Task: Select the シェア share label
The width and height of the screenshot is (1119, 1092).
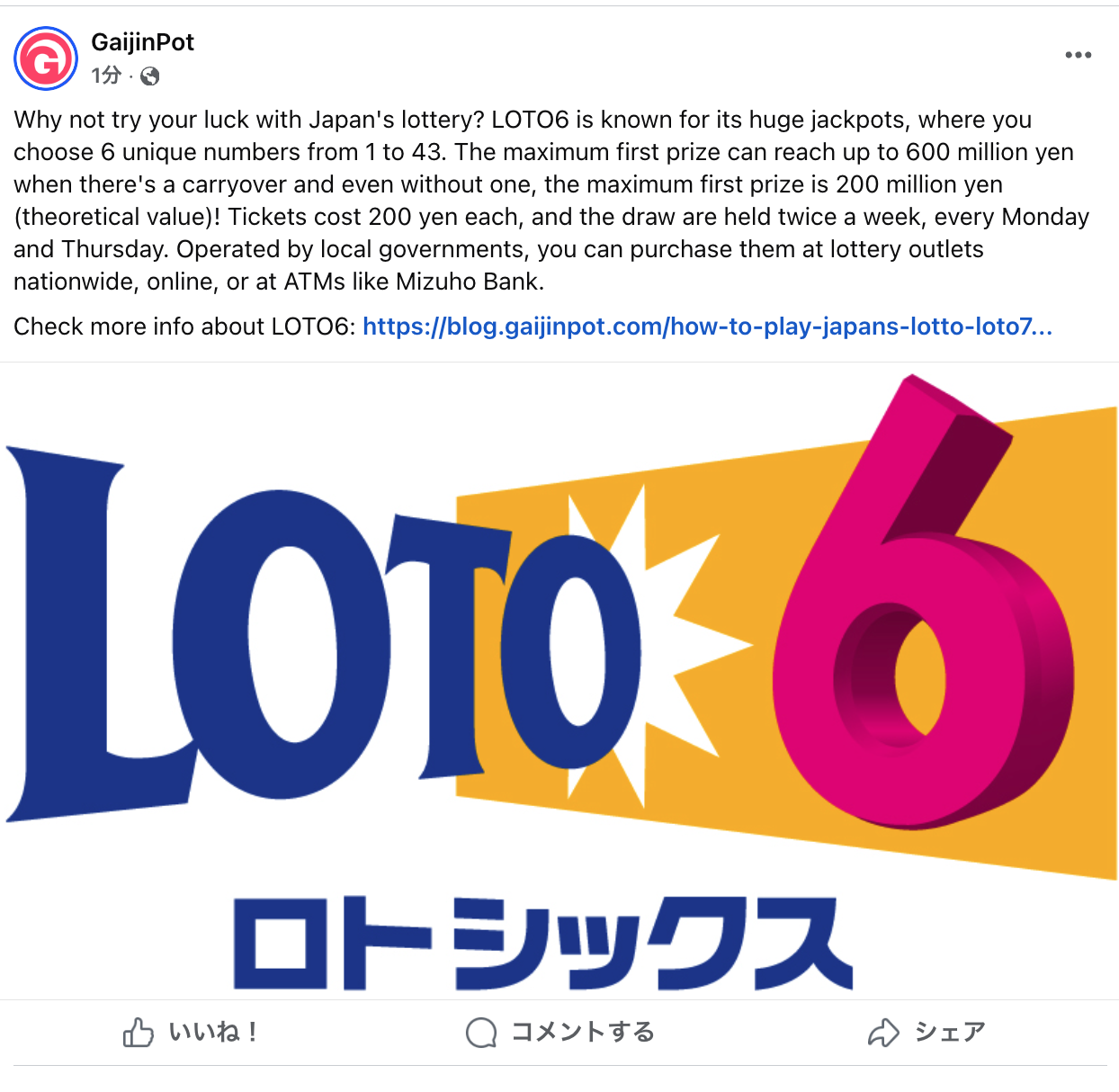Action: pos(950,1032)
